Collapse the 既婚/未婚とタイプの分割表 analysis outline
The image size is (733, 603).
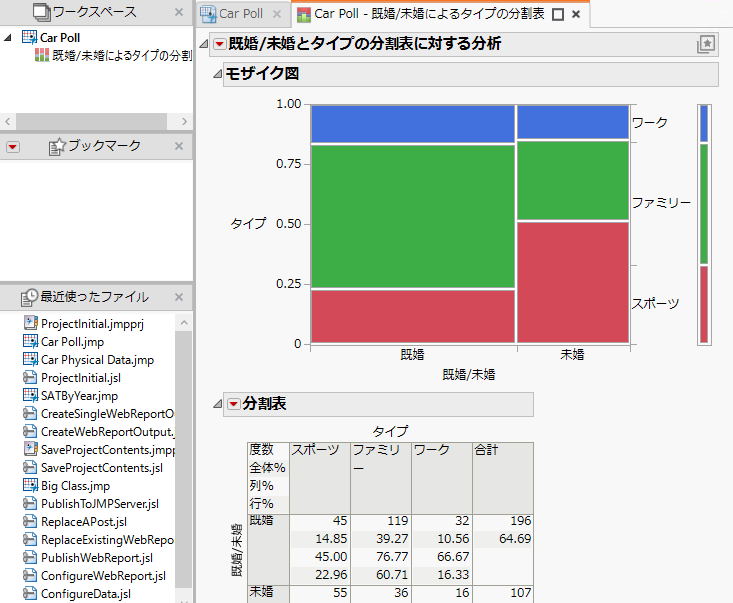click(x=203, y=44)
